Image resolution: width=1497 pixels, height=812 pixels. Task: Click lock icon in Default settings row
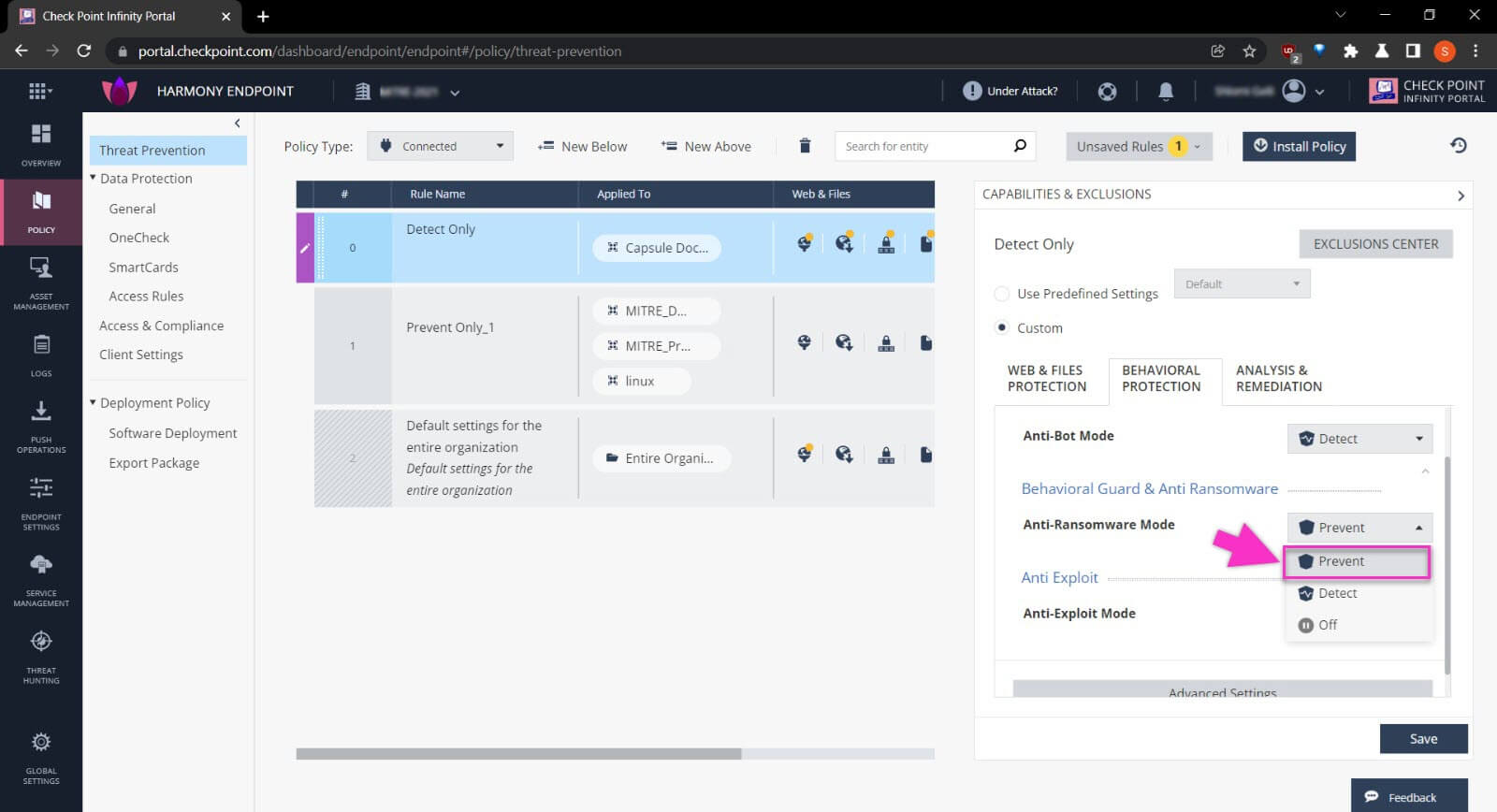coord(885,455)
